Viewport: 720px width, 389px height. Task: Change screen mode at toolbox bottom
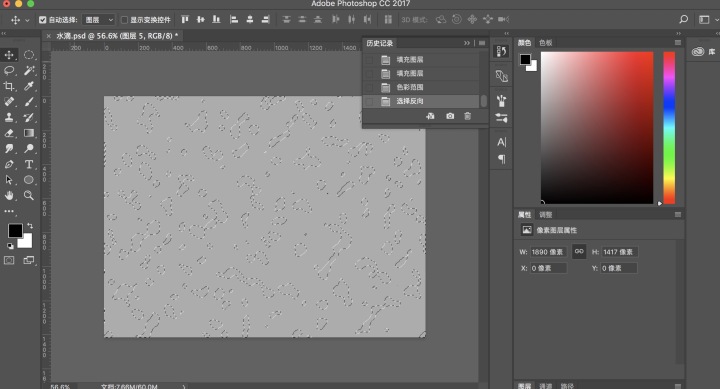(x=29, y=260)
